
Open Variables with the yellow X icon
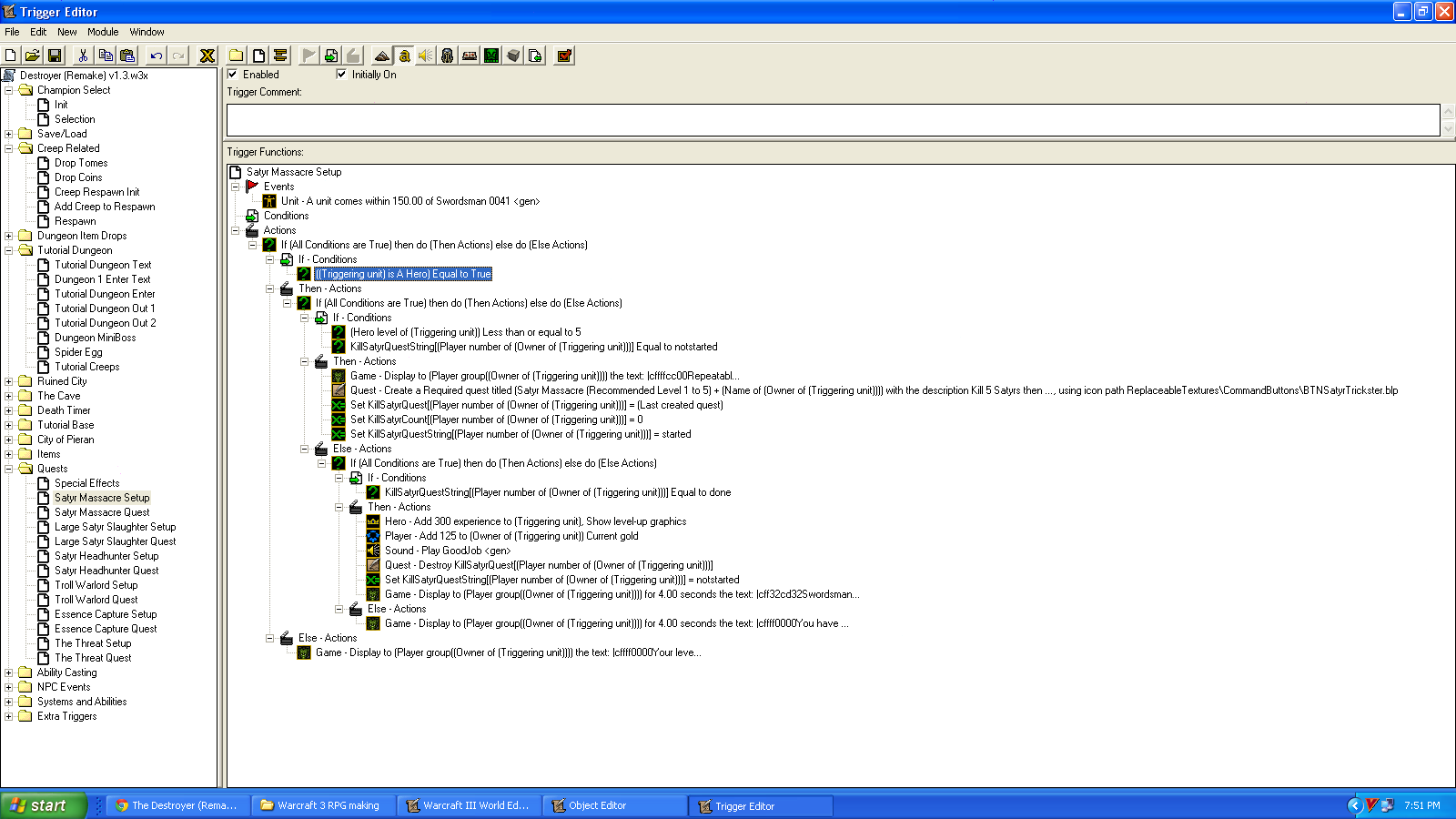tap(207, 56)
